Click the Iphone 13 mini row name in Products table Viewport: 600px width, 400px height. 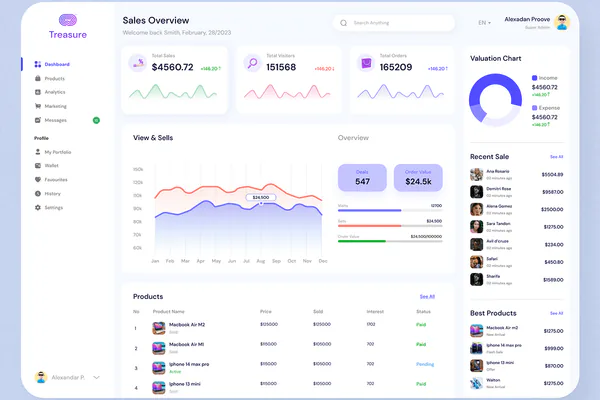pyautogui.click(x=185, y=384)
